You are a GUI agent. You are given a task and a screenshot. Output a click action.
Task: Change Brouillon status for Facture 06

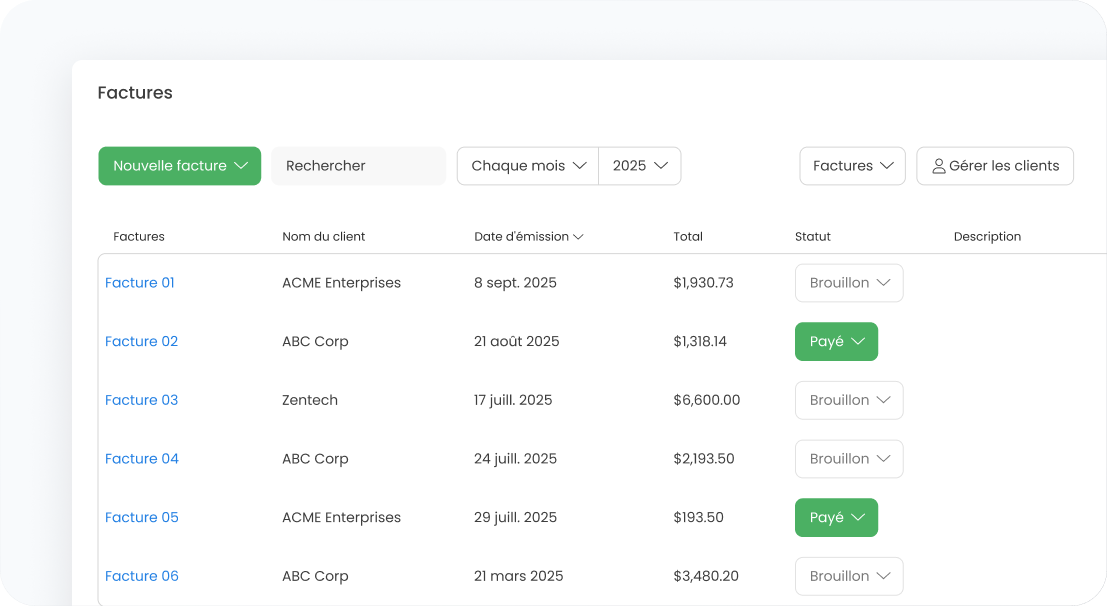tap(849, 576)
